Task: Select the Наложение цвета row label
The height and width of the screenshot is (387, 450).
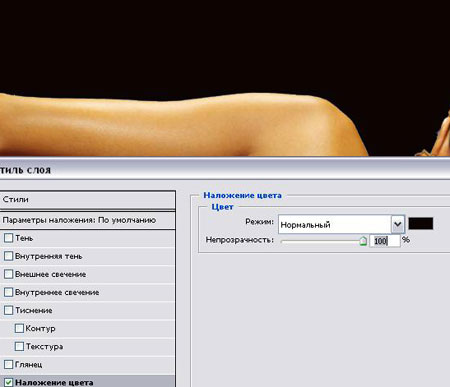Action: (54, 383)
